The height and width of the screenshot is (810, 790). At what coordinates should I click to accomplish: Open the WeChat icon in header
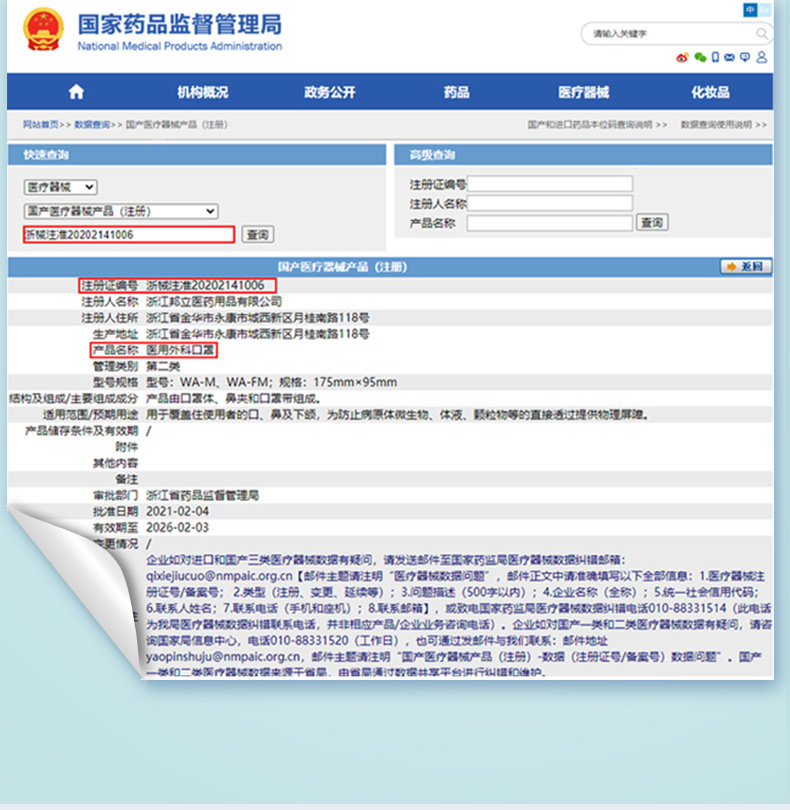click(x=700, y=57)
